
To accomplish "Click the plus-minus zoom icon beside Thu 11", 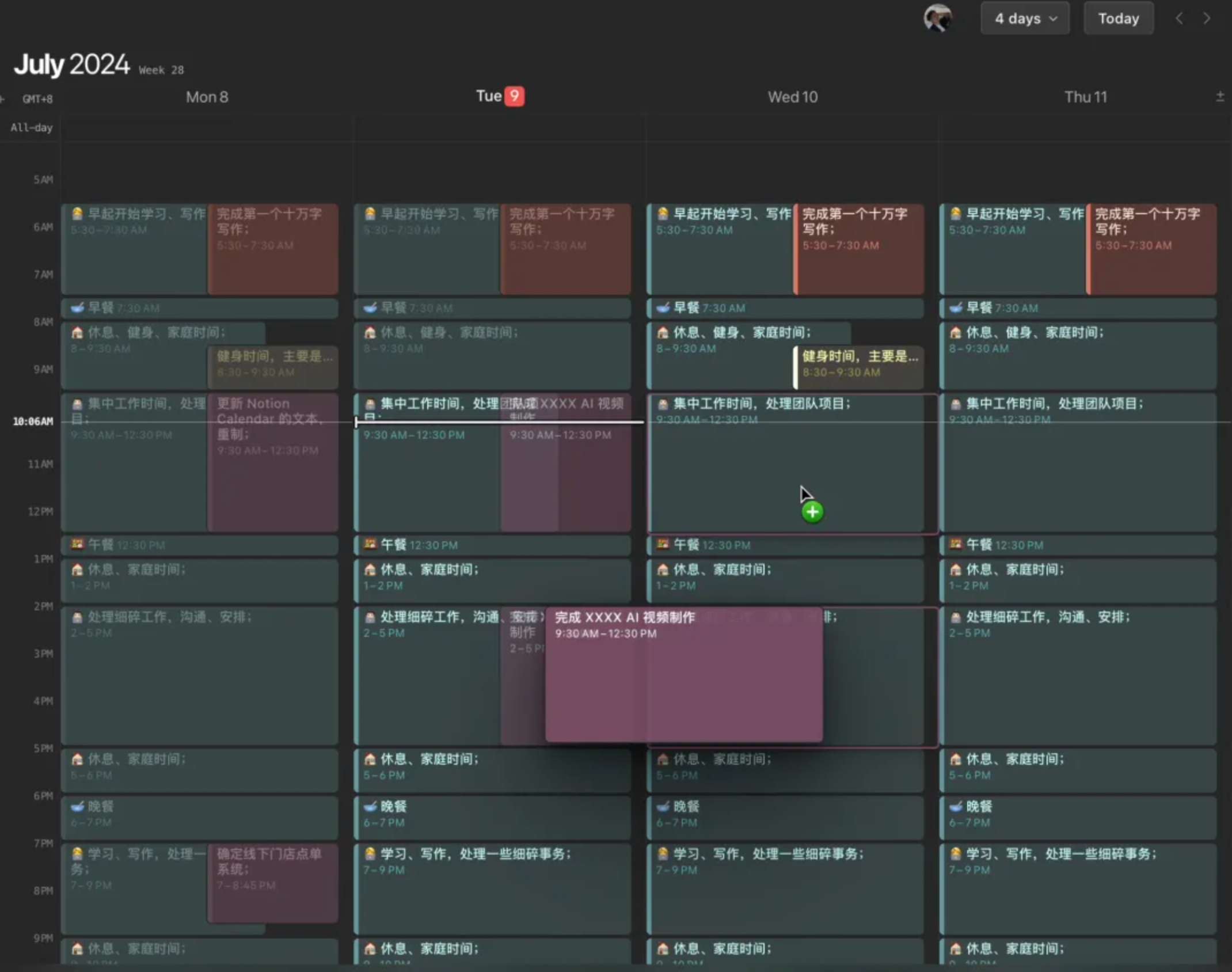I will (1219, 97).
